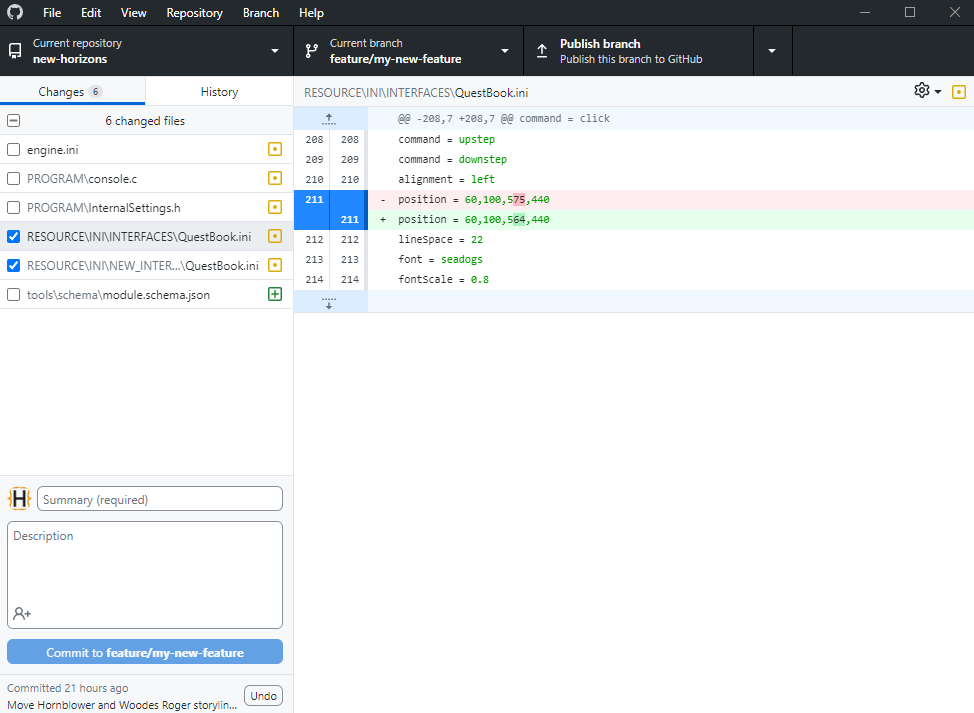Toggle the select-all changed files checkbox
The image size is (974, 713).
coord(14,120)
